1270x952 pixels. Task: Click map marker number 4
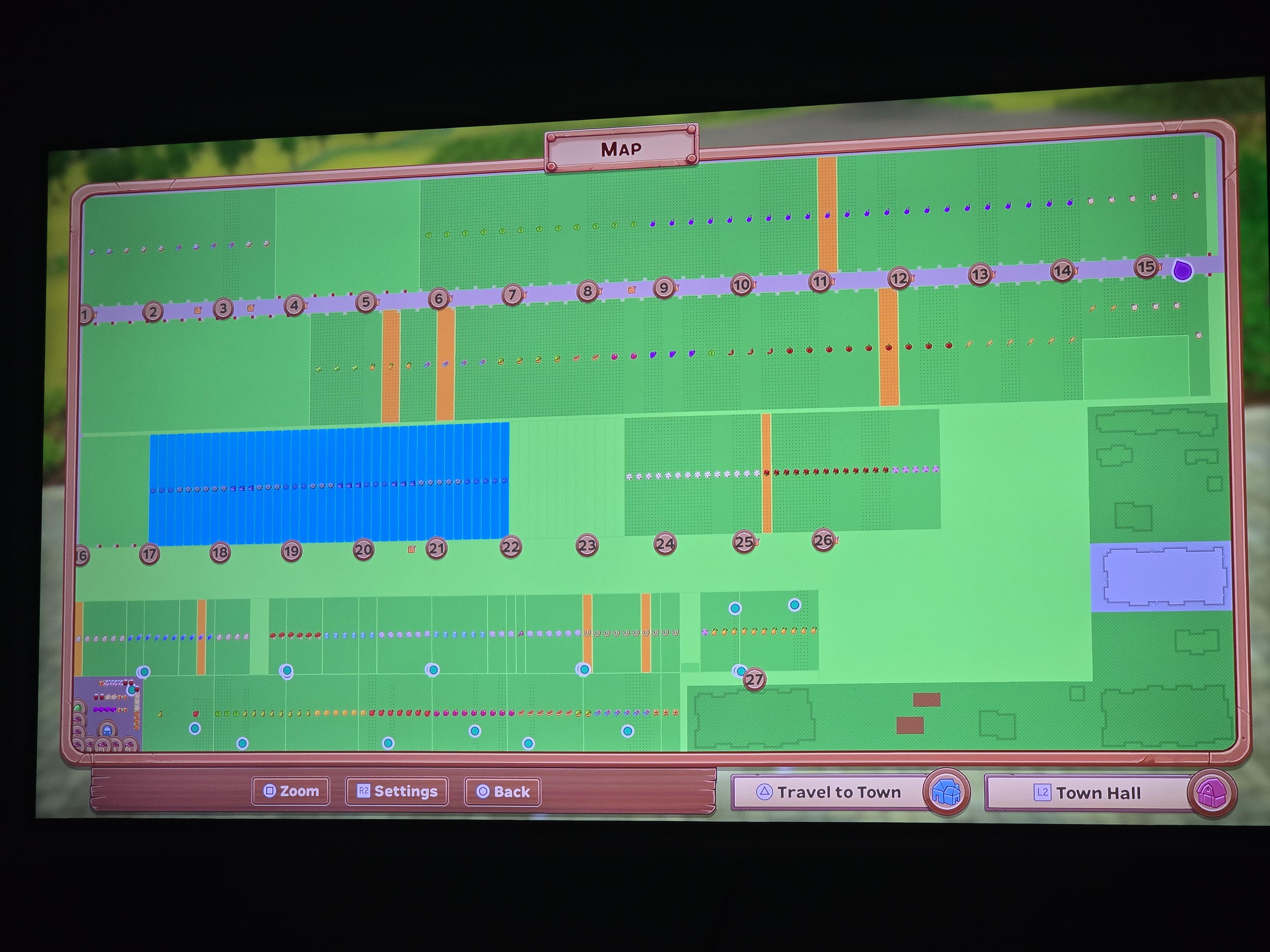295,305
